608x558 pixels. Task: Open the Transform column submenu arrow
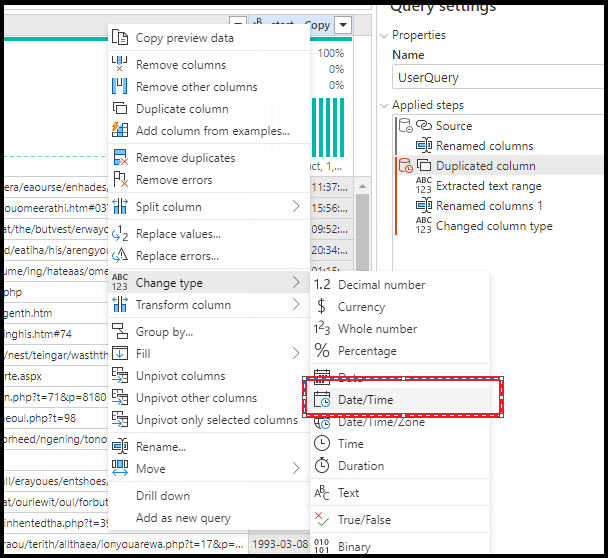296,304
